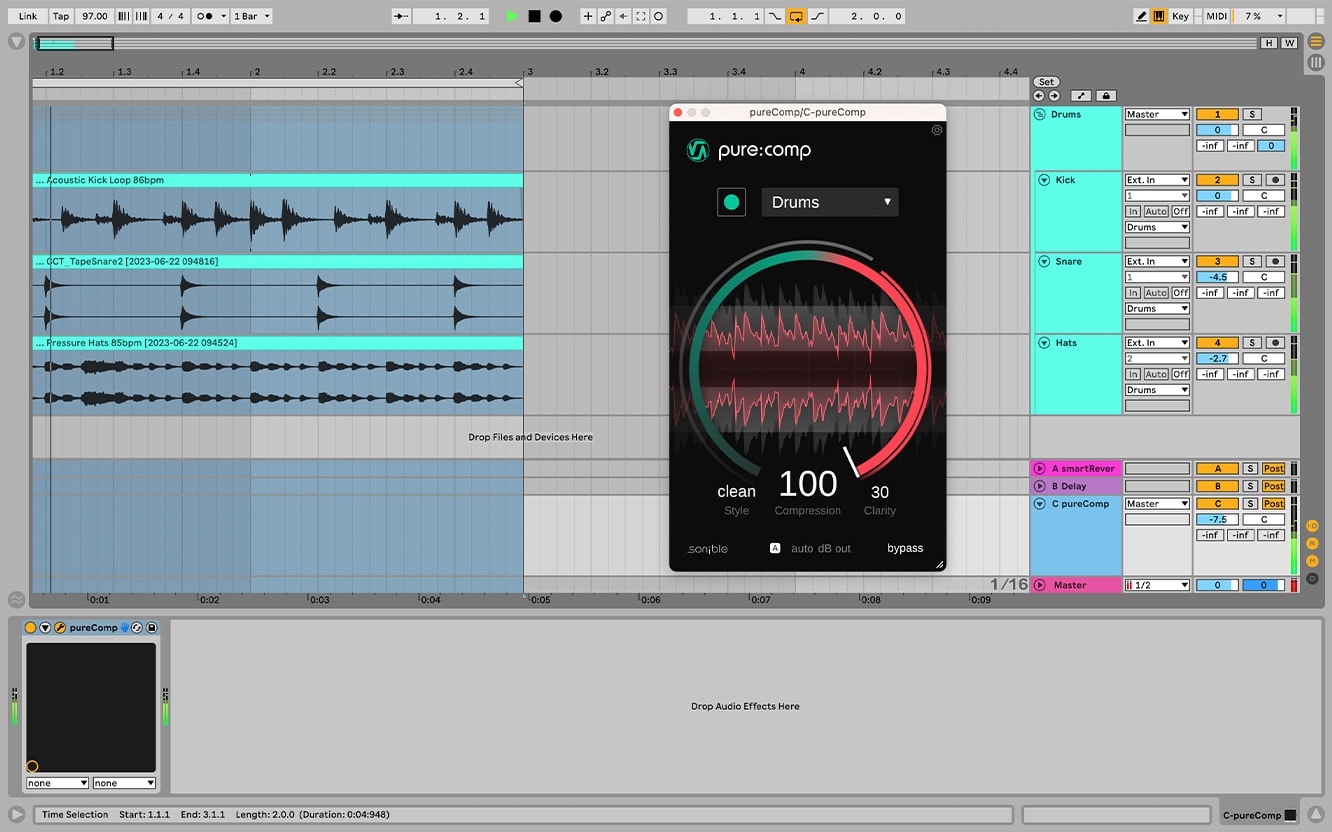Open Kick track Ext. In input dropdown
This screenshot has width=1332, height=832.
(x=1157, y=180)
